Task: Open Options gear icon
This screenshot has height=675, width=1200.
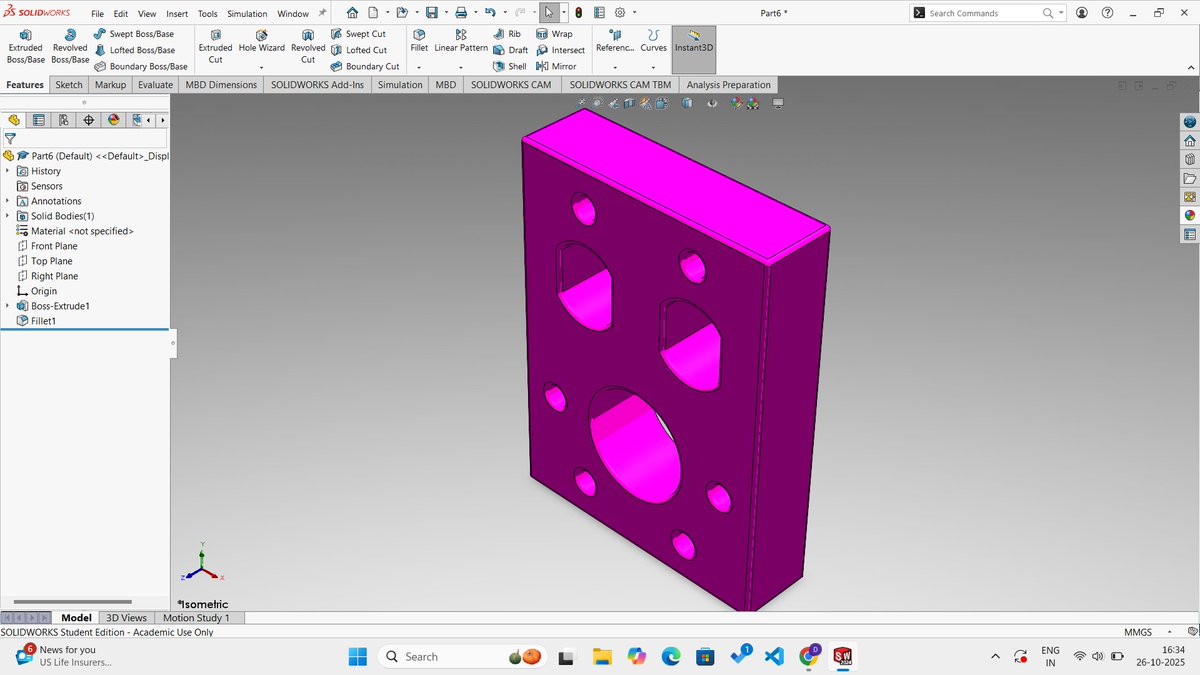Action: [619, 13]
